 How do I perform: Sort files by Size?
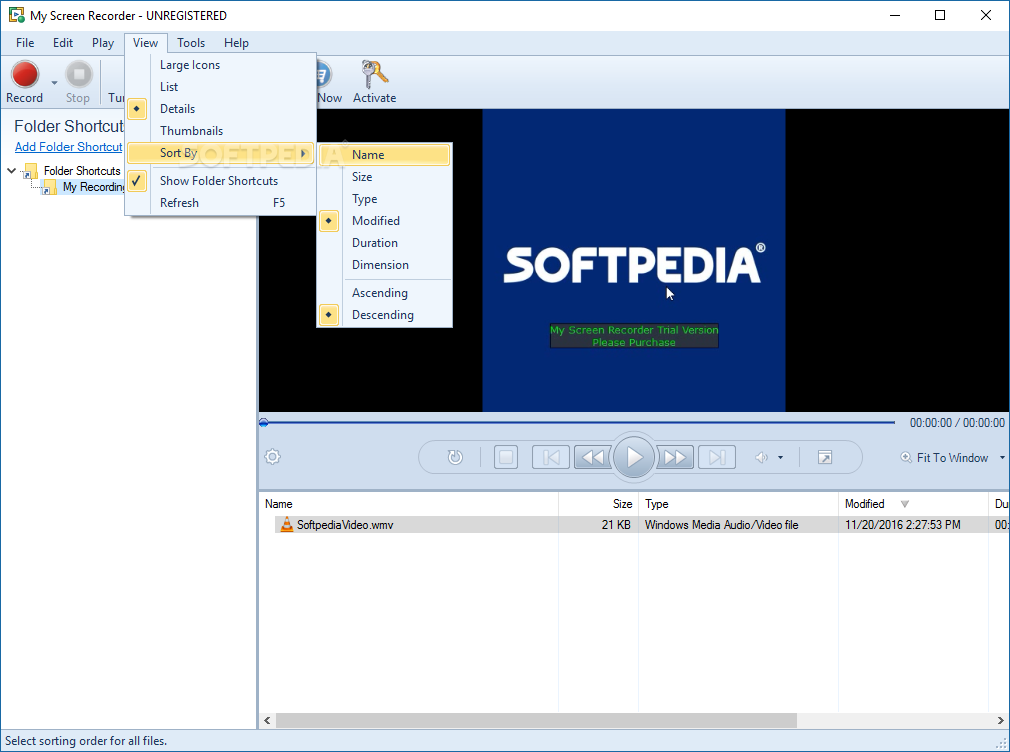coord(385,177)
